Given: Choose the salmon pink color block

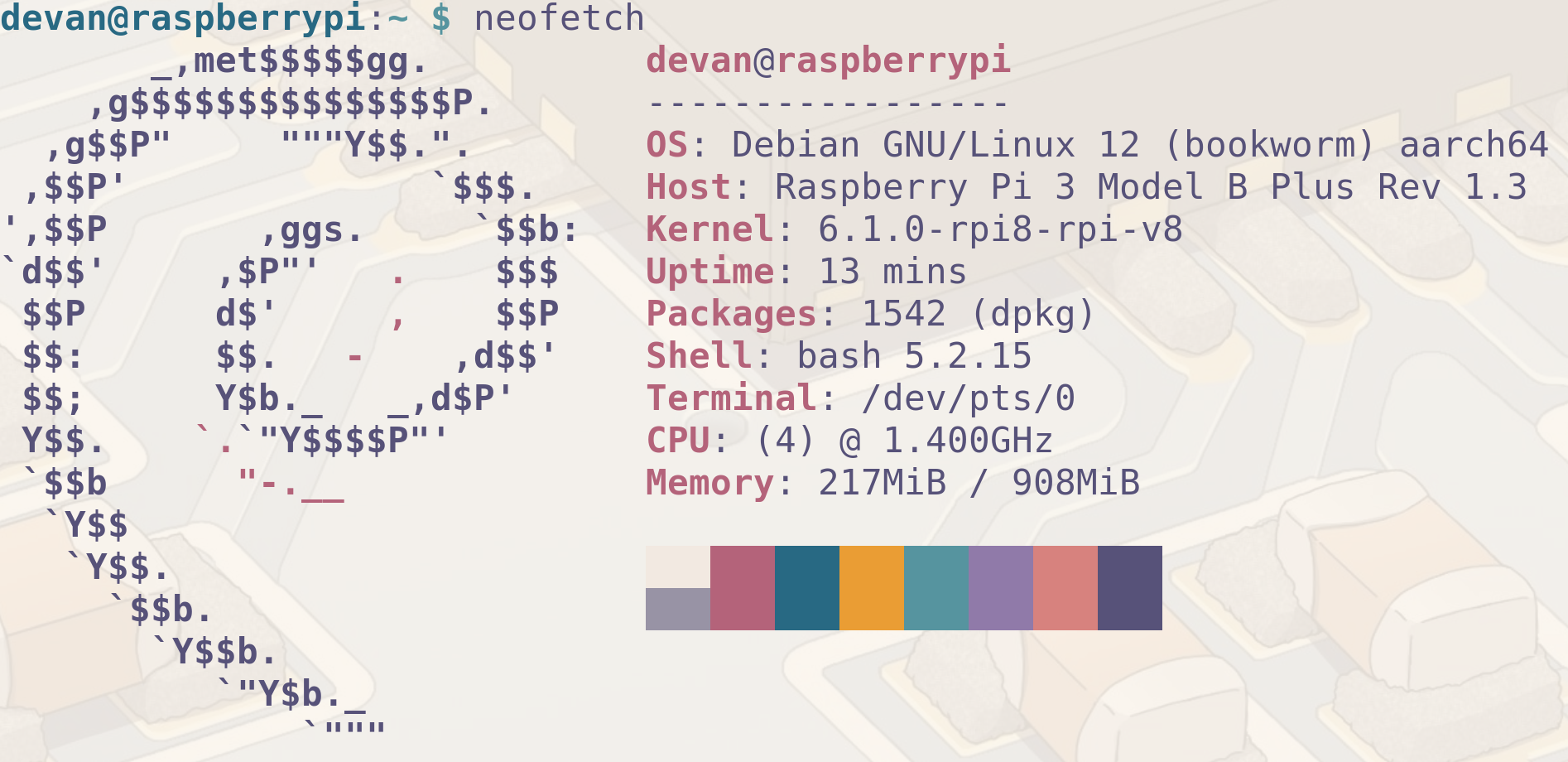Looking at the screenshot, I should click(1065, 588).
